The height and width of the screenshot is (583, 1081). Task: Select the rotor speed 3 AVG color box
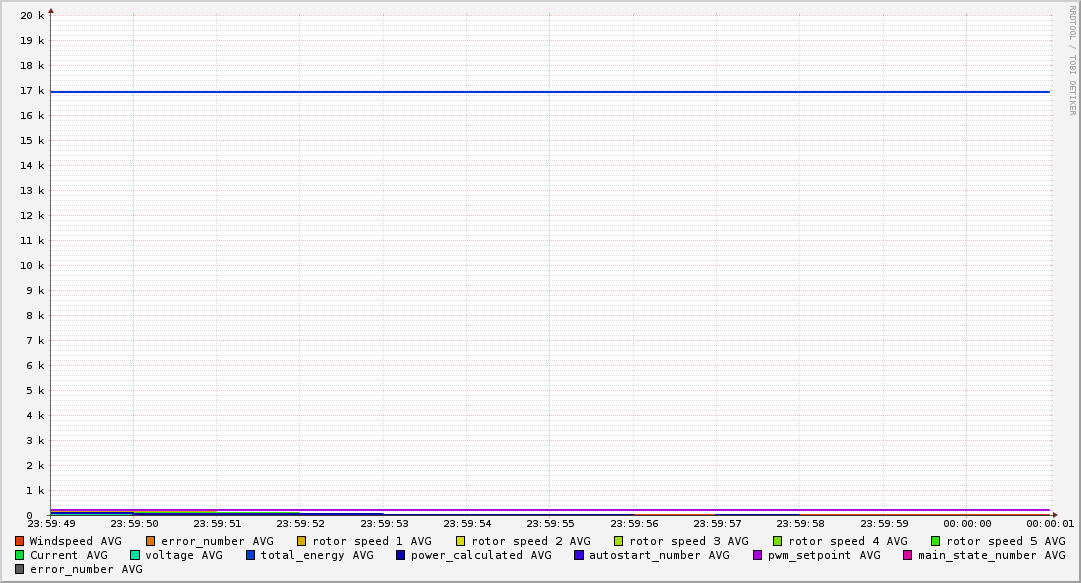click(x=619, y=541)
